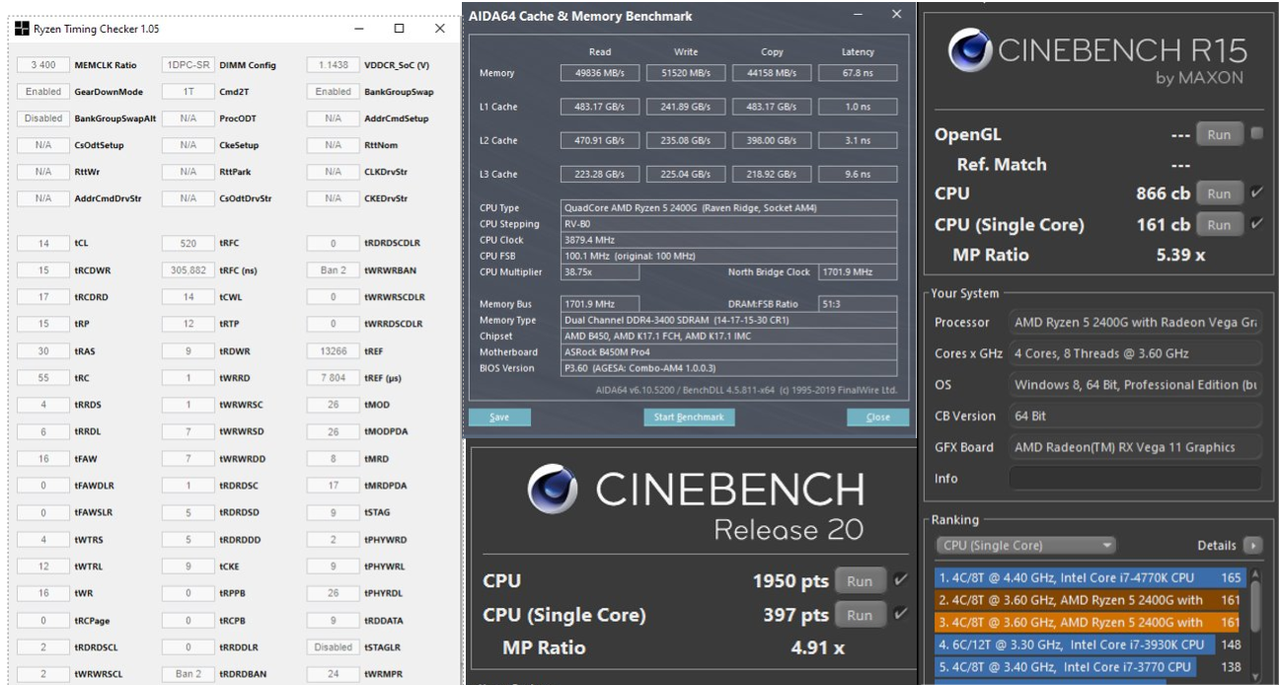Click the Info input field in Cinebench R15
1280x685 pixels.
[1135, 478]
